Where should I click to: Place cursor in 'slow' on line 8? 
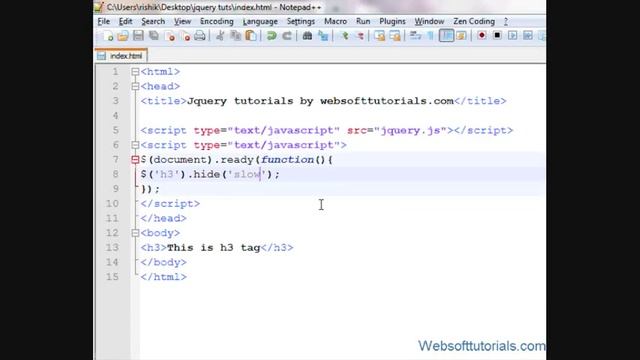pyautogui.click(x=247, y=174)
